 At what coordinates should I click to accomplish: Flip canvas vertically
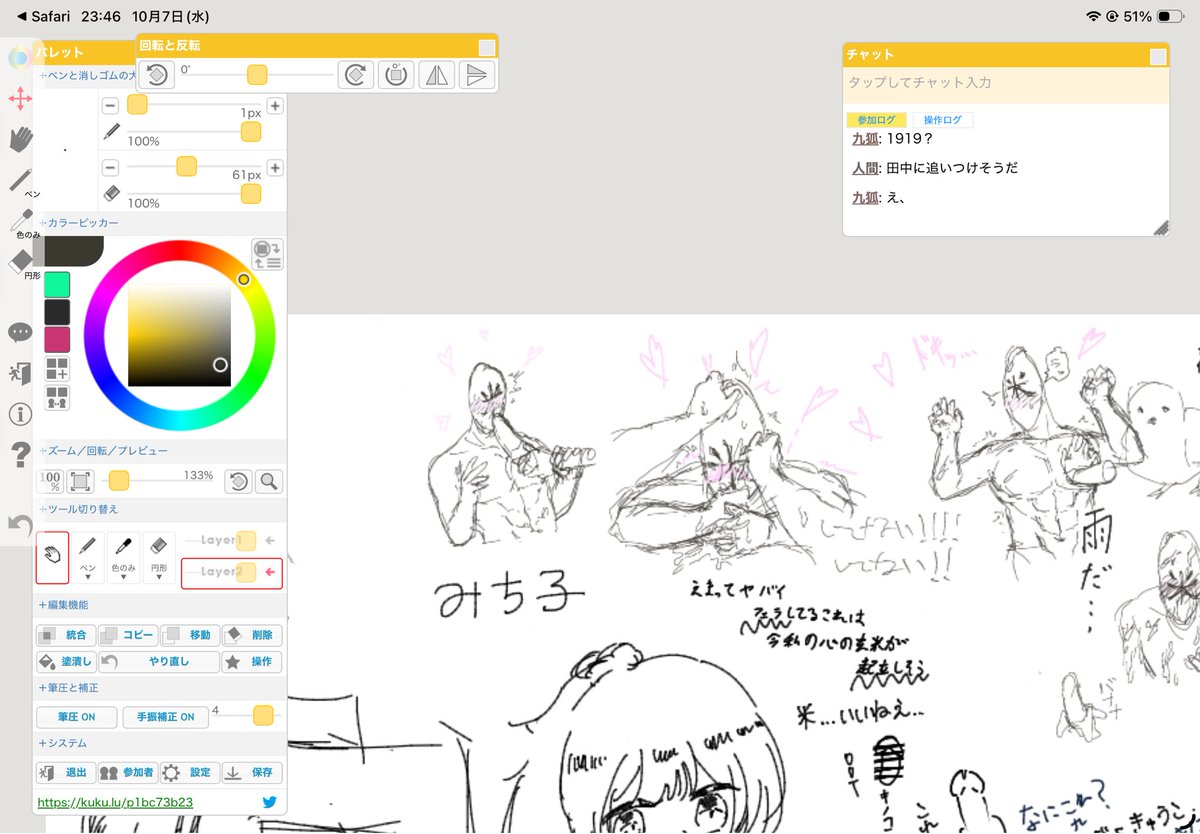coord(477,75)
